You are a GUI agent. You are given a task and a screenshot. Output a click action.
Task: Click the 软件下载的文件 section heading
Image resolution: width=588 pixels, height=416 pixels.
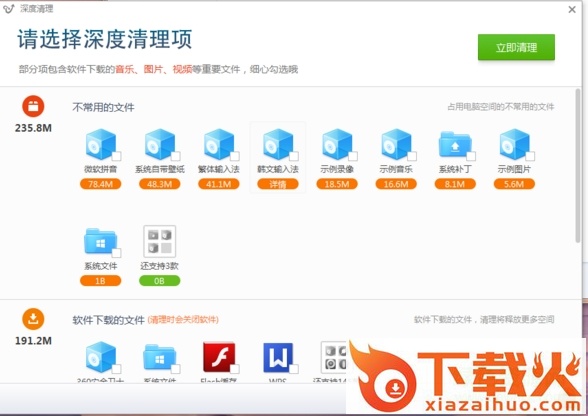click(x=108, y=320)
